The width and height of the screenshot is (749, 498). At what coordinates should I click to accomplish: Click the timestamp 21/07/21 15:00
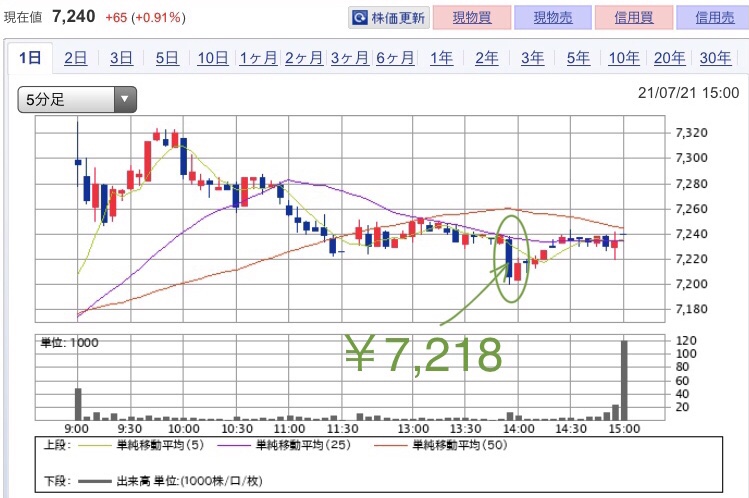[x=688, y=93]
